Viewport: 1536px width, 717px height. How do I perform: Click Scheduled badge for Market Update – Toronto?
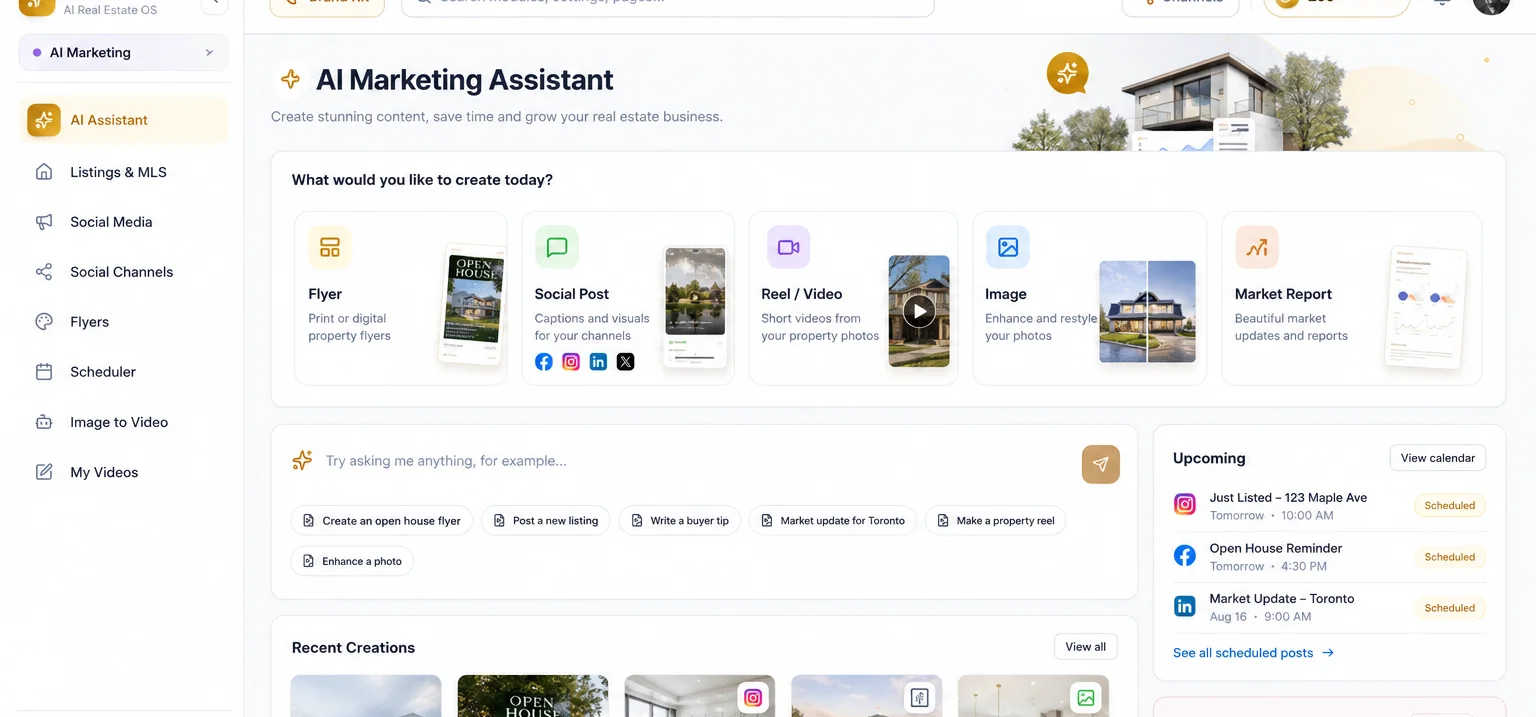pos(1450,608)
